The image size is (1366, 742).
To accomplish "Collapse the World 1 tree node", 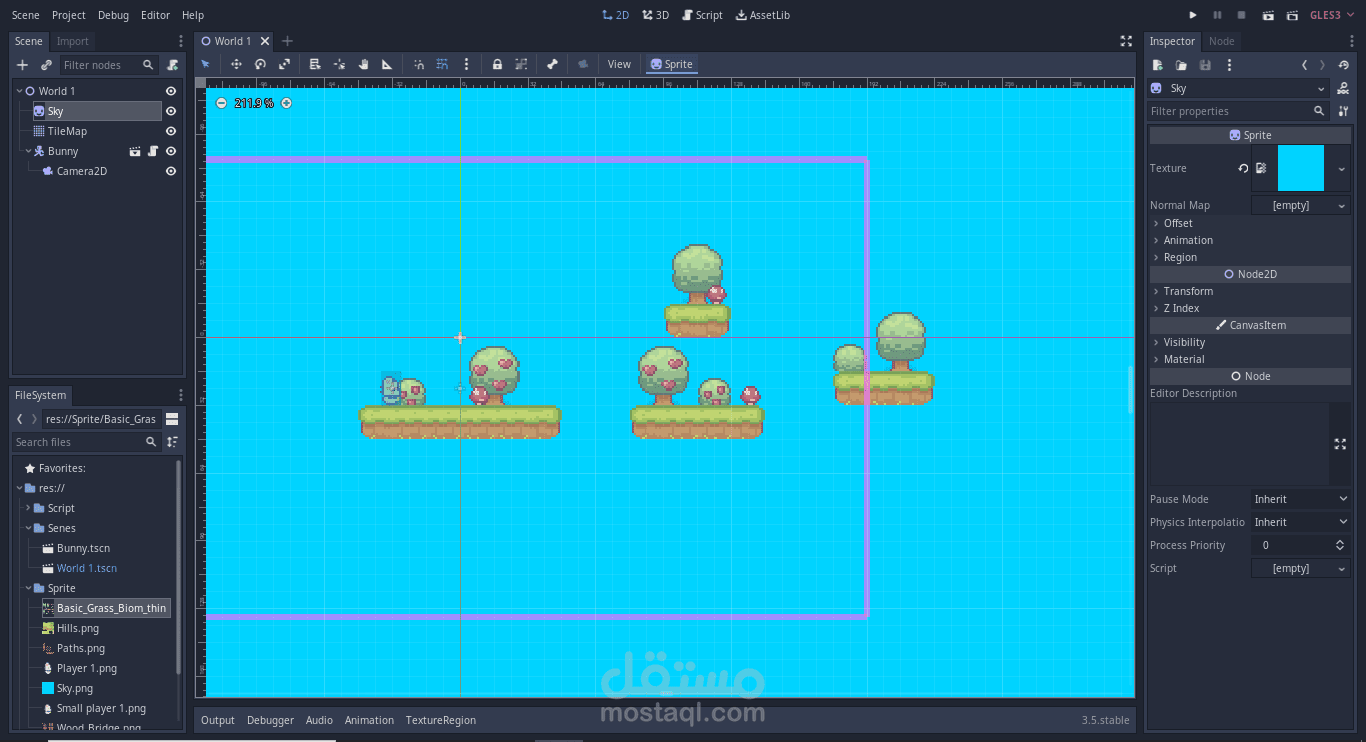I will [x=19, y=91].
